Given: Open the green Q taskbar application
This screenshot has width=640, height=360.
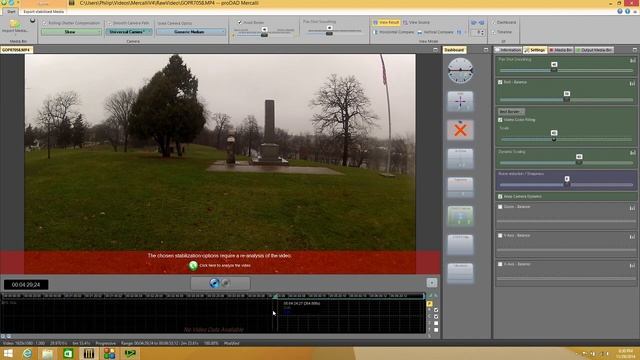Looking at the screenshot, I should pos(68,353).
